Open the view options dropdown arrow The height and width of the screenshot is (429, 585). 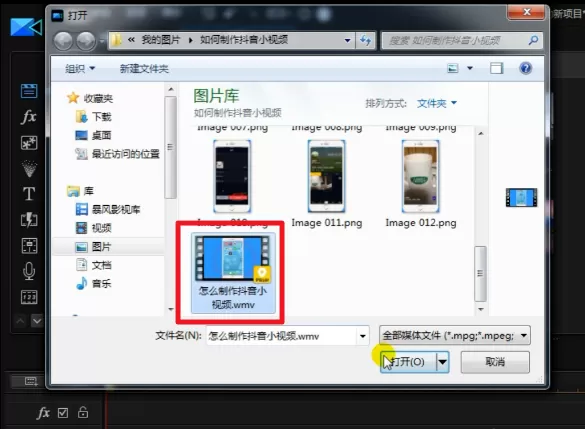pos(470,68)
